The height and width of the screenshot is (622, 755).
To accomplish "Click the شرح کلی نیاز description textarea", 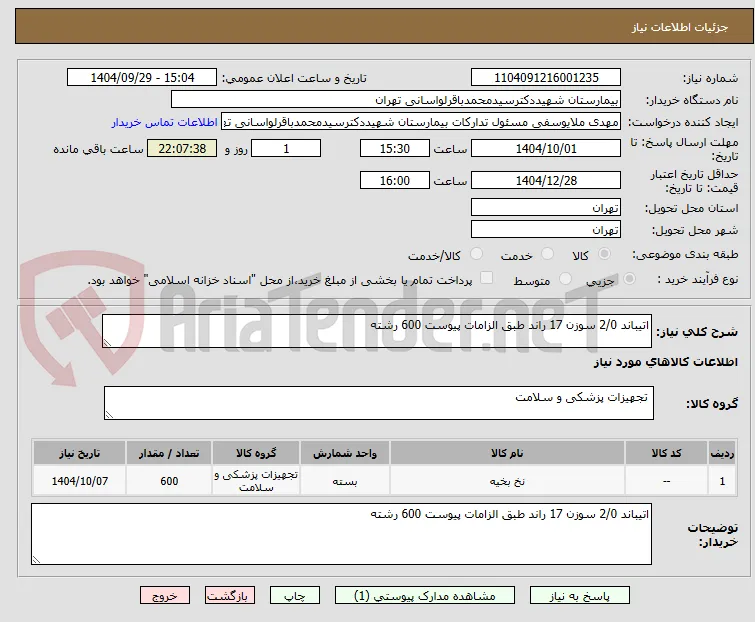I will coord(377,331).
